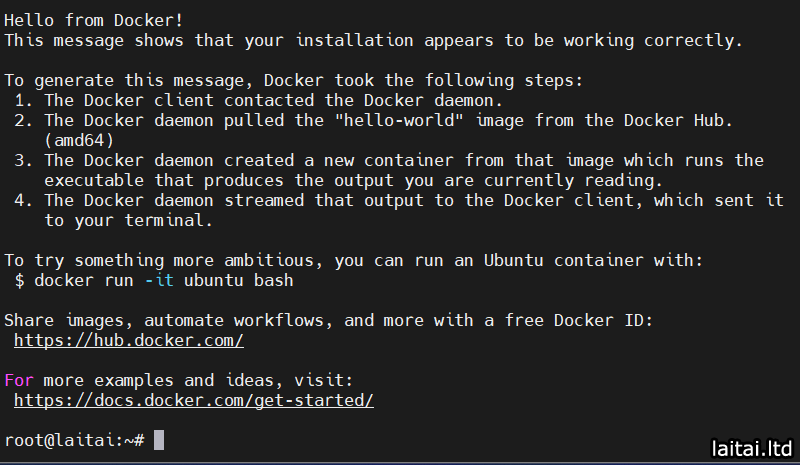
Task: Open the docs.docker.com get-started link
Action: 194,400
